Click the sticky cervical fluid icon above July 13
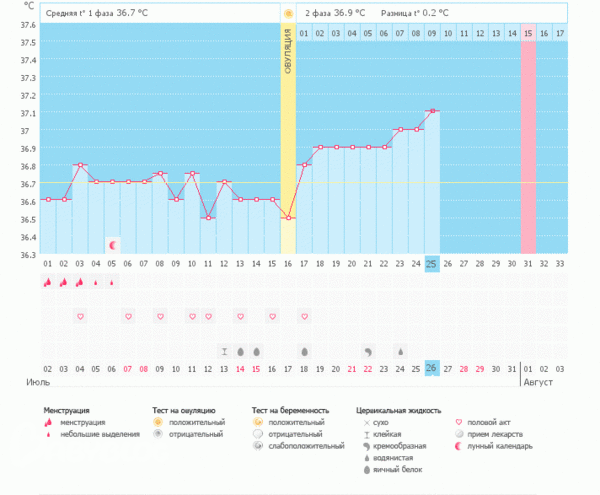 (x=224, y=352)
